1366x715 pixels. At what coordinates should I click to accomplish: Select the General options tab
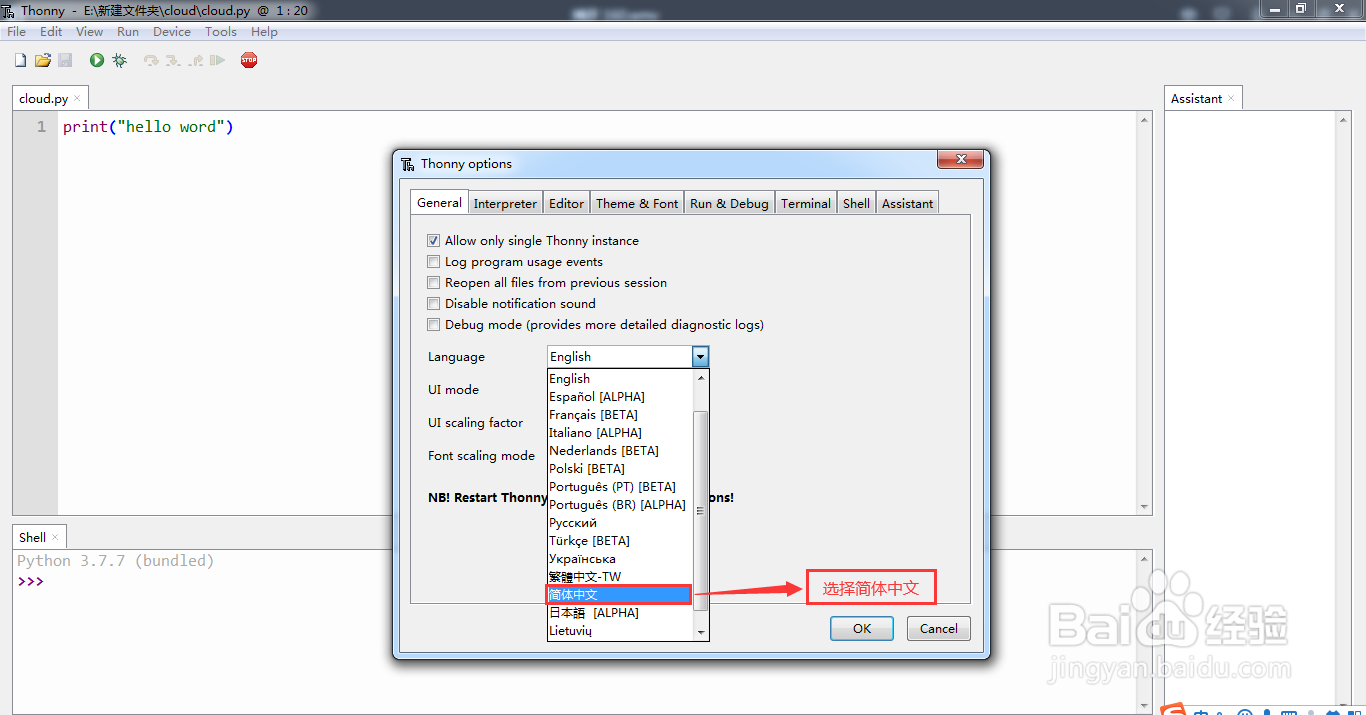click(439, 202)
